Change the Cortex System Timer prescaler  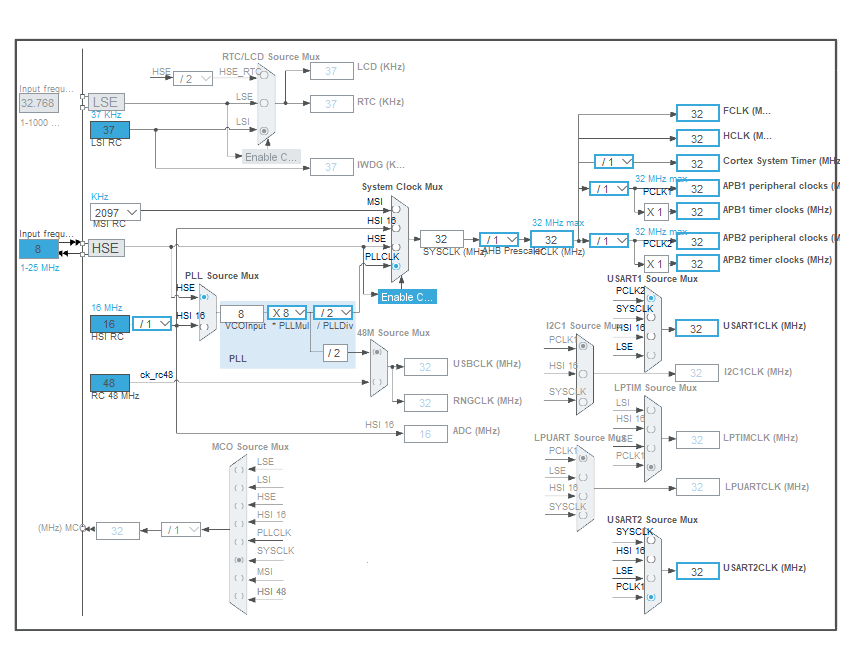[x=613, y=161]
